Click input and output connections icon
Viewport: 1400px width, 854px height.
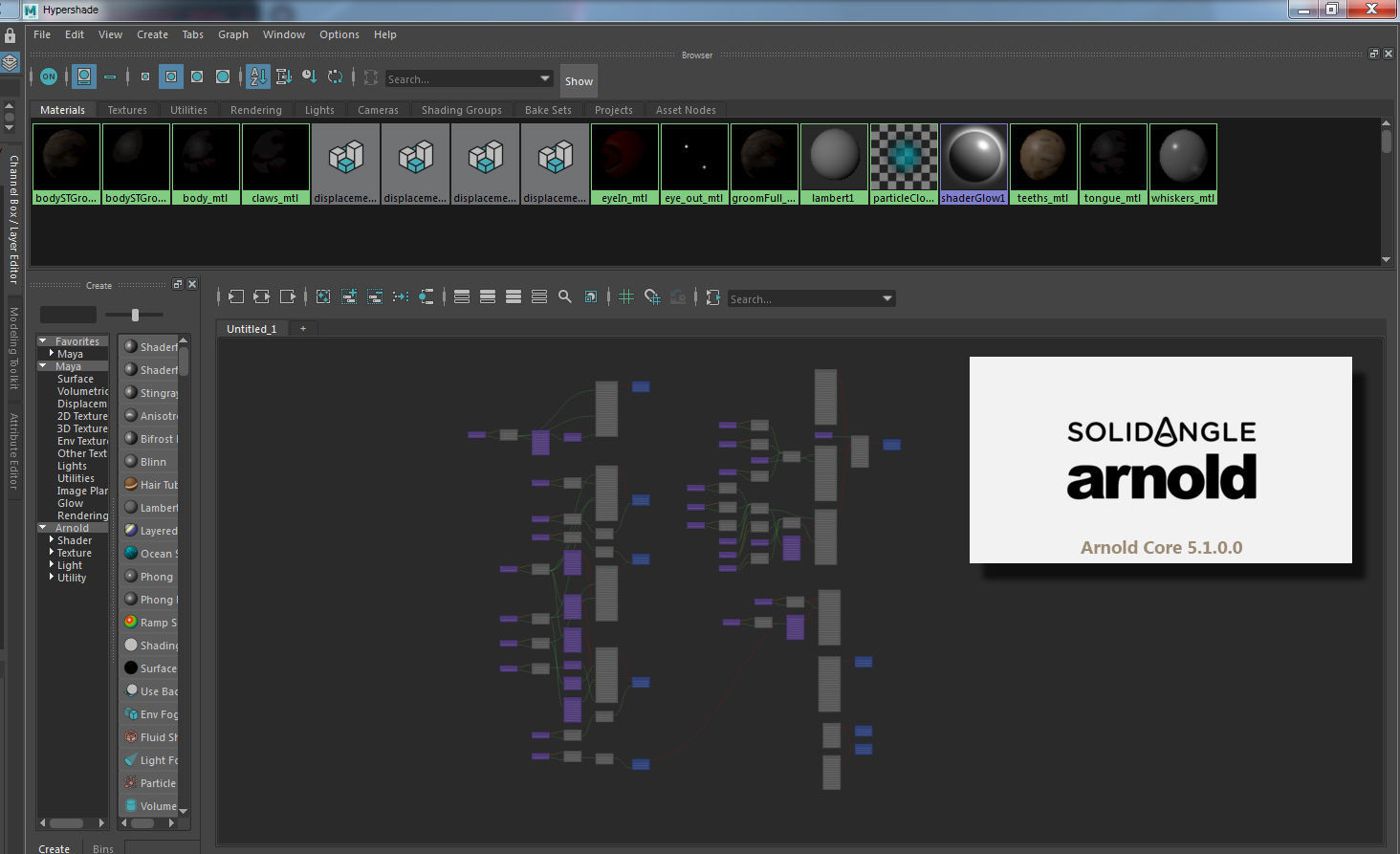click(x=262, y=297)
